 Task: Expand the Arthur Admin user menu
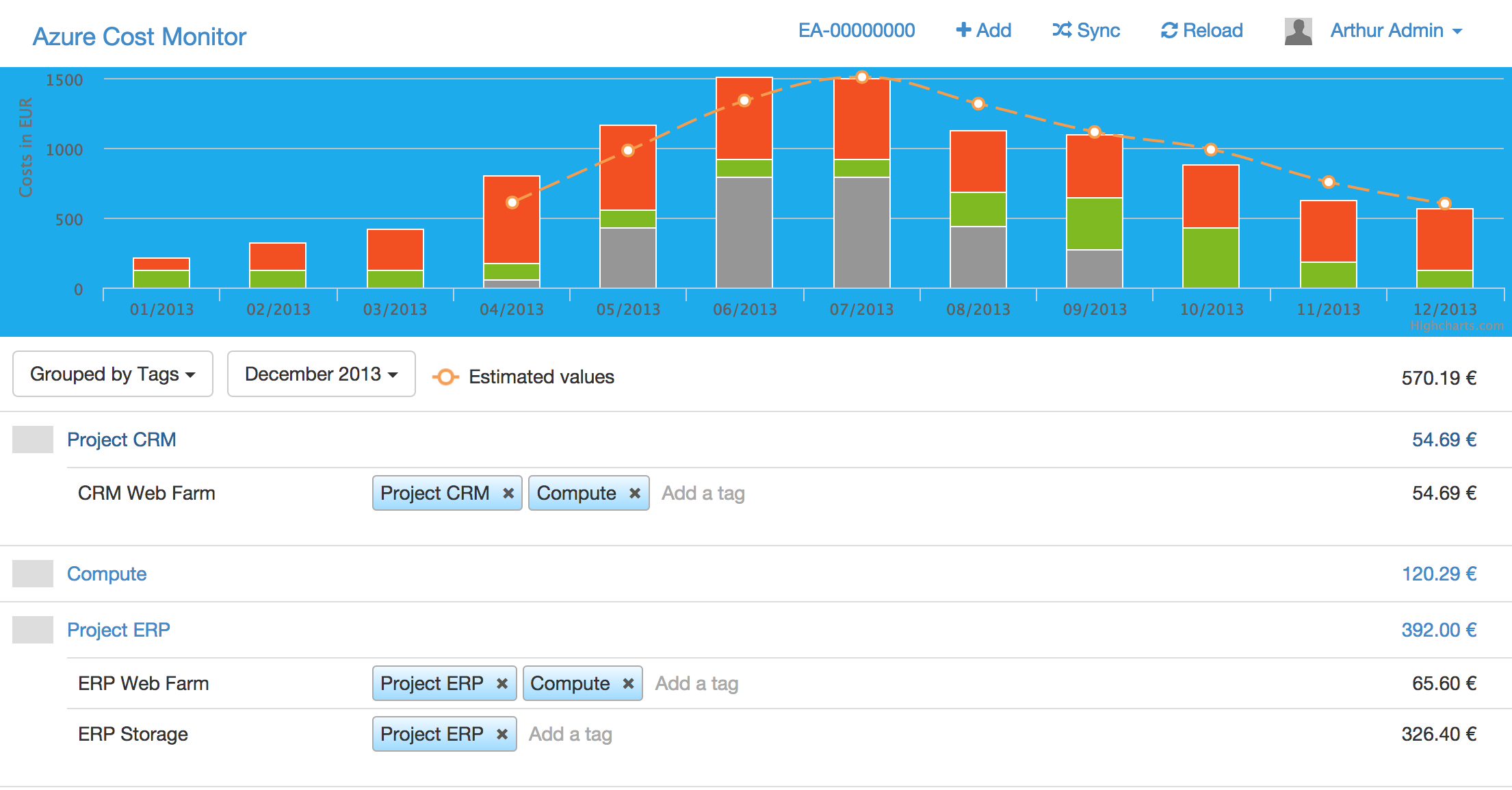tap(1396, 31)
